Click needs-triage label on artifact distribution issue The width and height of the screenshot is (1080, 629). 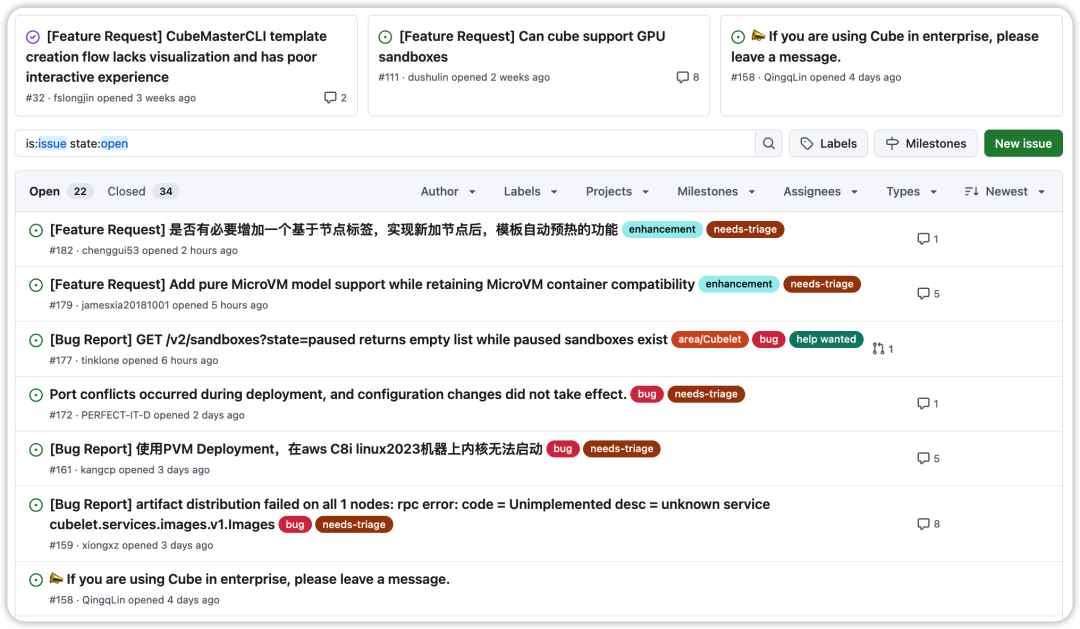pyautogui.click(x=354, y=524)
